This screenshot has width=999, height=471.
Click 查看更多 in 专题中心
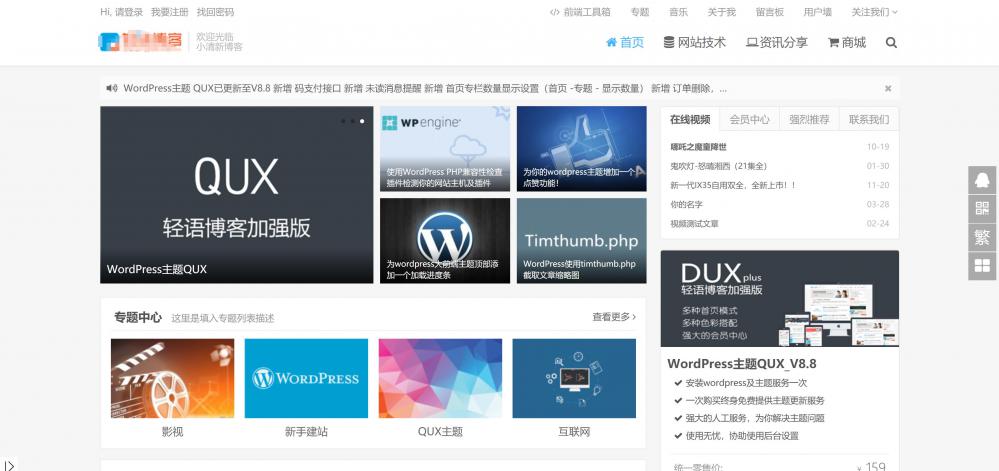click(614, 317)
